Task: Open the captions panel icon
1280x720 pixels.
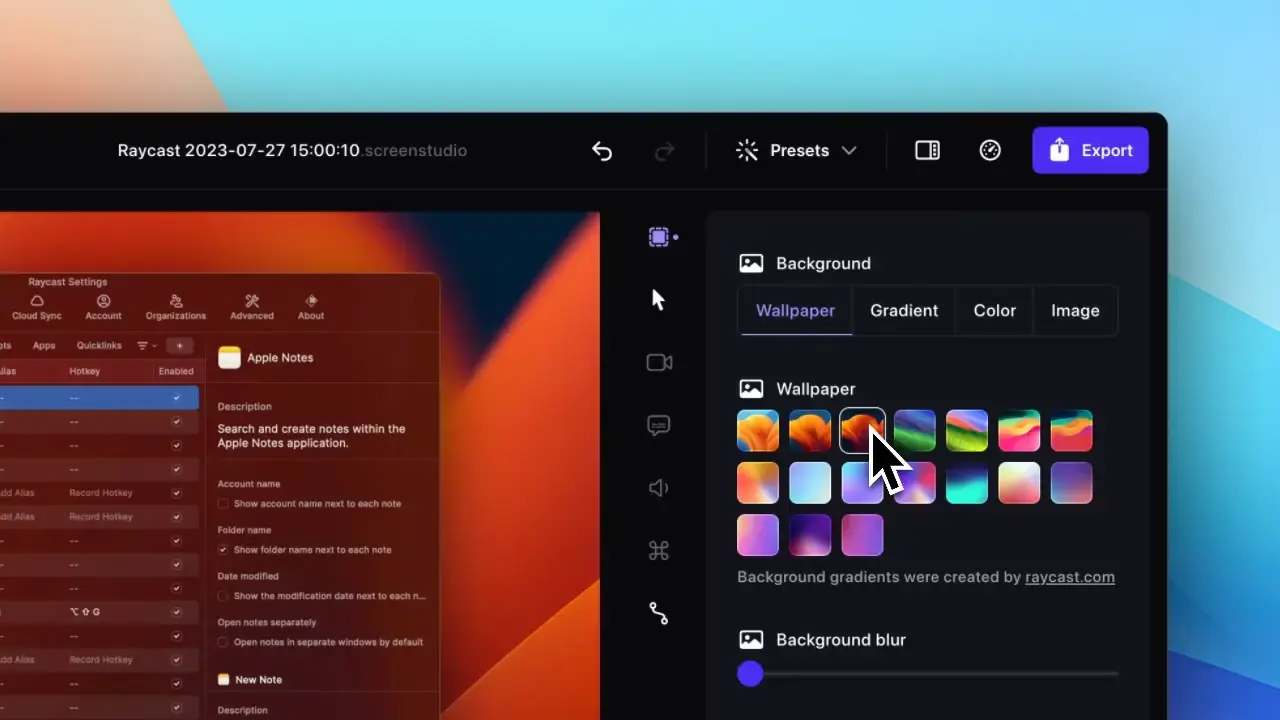Action: [x=659, y=425]
